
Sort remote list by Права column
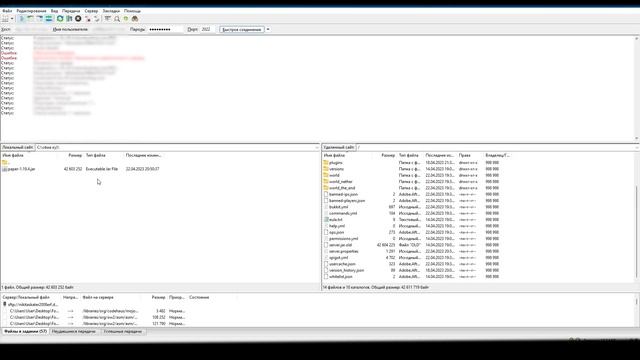[464, 156]
